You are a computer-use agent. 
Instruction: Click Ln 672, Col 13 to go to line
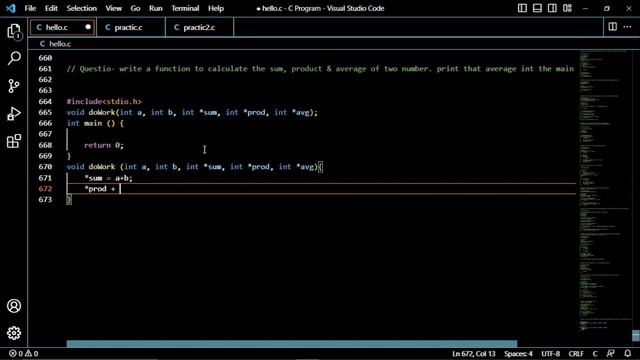[x=473, y=353]
